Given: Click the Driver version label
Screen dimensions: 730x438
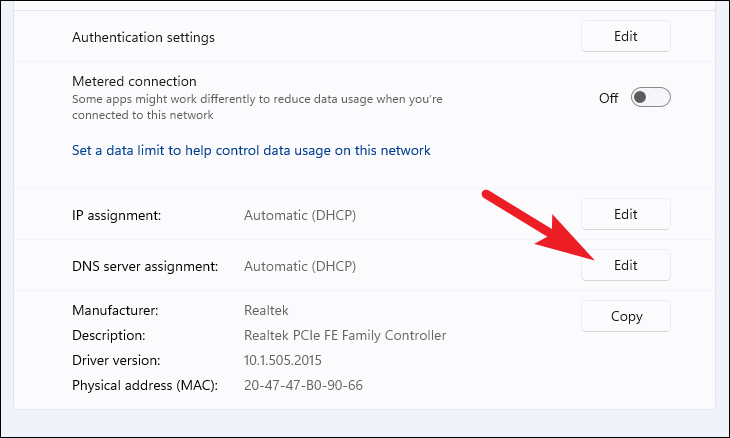Looking at the screenshot, I should [x=115, y=360].
